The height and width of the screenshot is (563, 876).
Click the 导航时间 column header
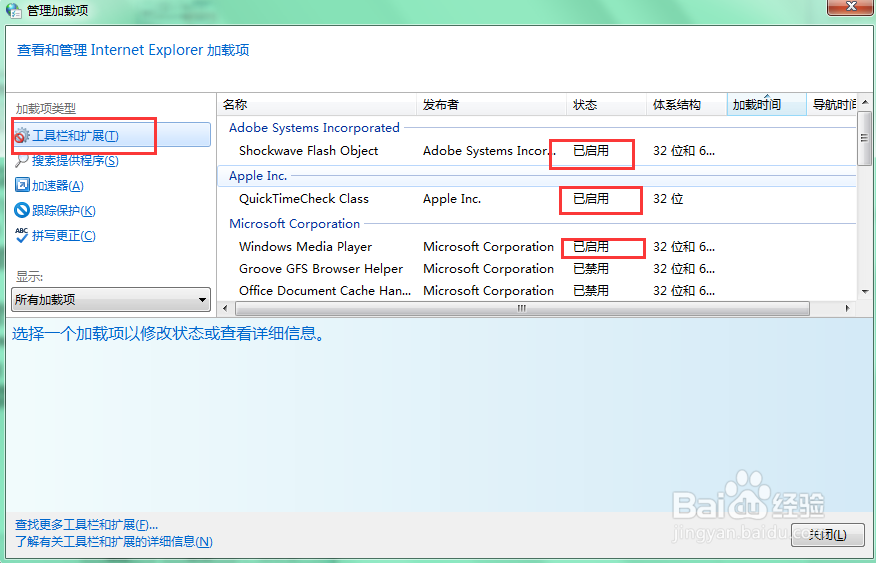pos(831,104)
